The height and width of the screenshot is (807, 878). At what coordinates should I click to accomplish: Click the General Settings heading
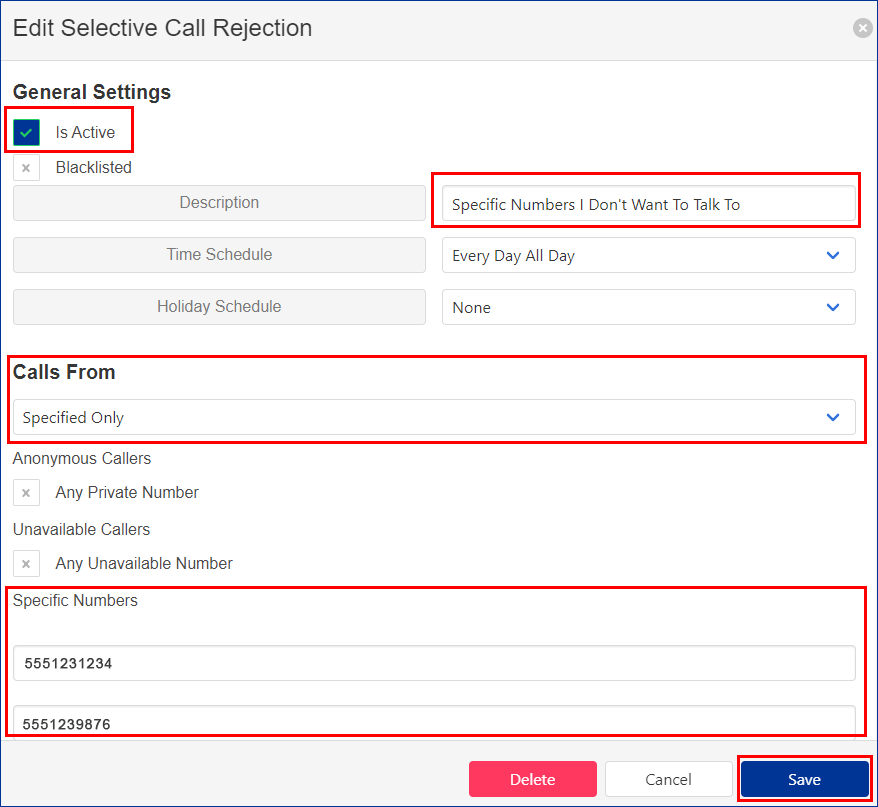point(92,92)
